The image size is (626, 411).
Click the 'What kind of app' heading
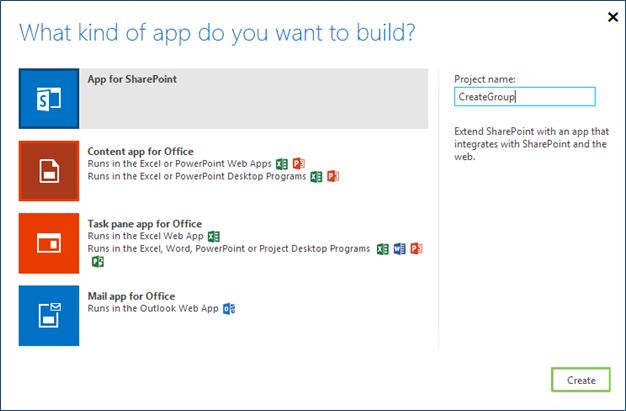pyautogui.click(x=217, y=33)
